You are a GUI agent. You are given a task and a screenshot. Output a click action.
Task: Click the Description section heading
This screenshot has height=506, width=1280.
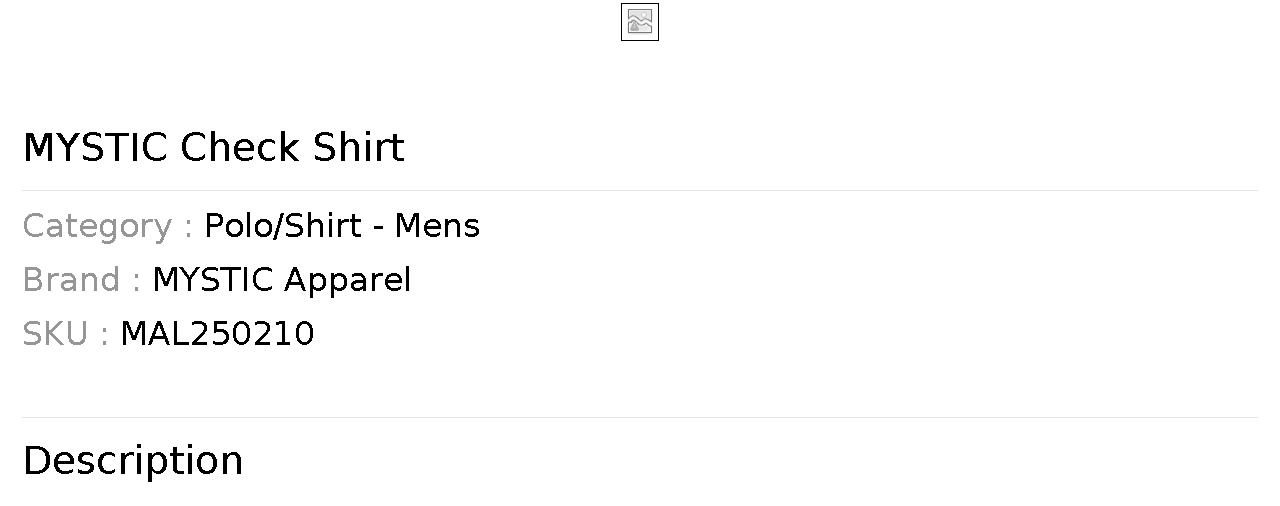click(133, 461)
